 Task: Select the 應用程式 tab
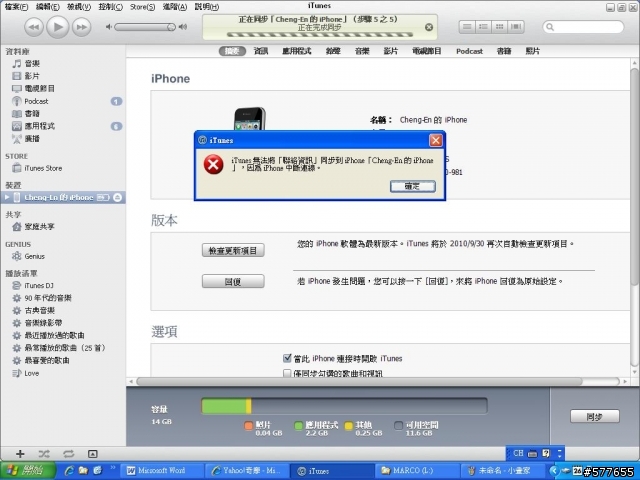297,51
